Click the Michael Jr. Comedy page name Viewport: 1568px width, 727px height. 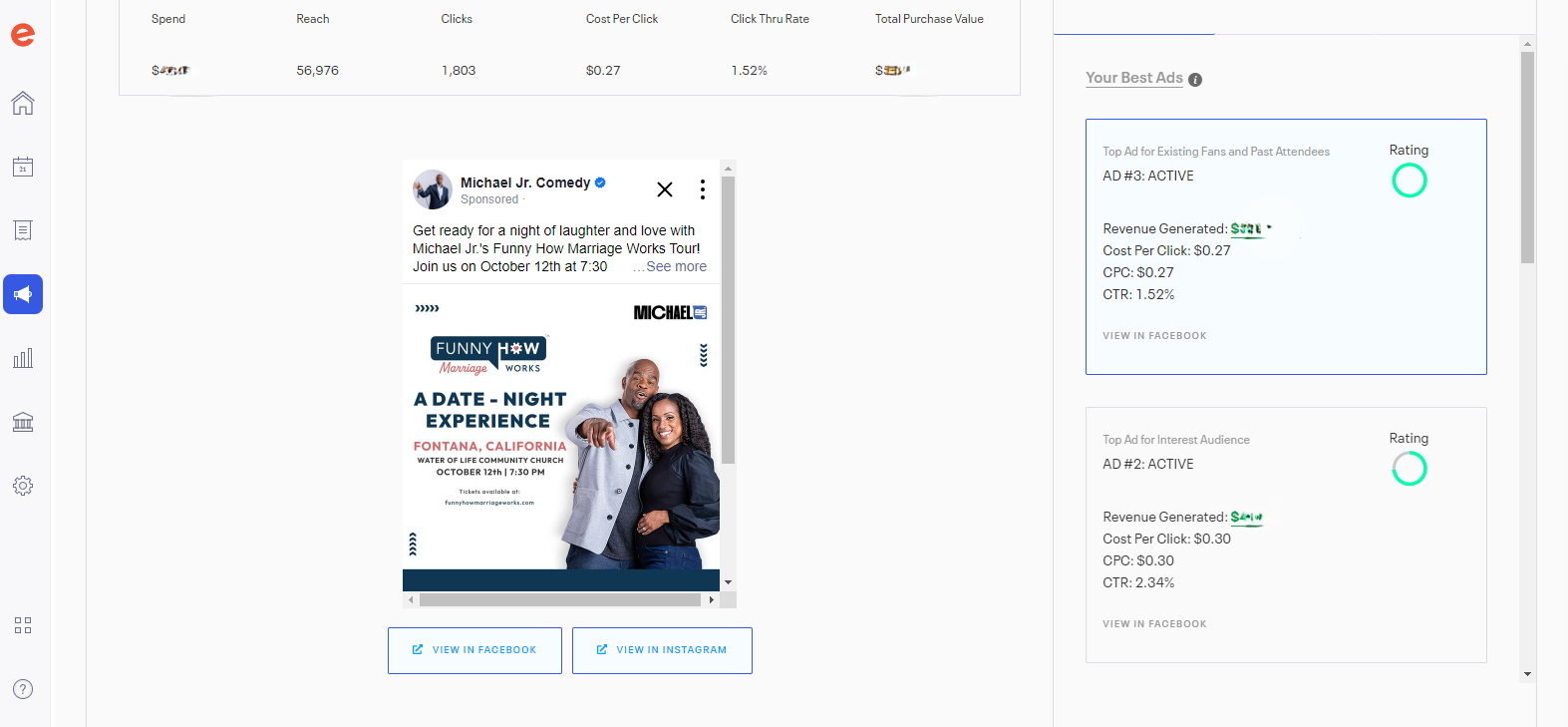525,182
